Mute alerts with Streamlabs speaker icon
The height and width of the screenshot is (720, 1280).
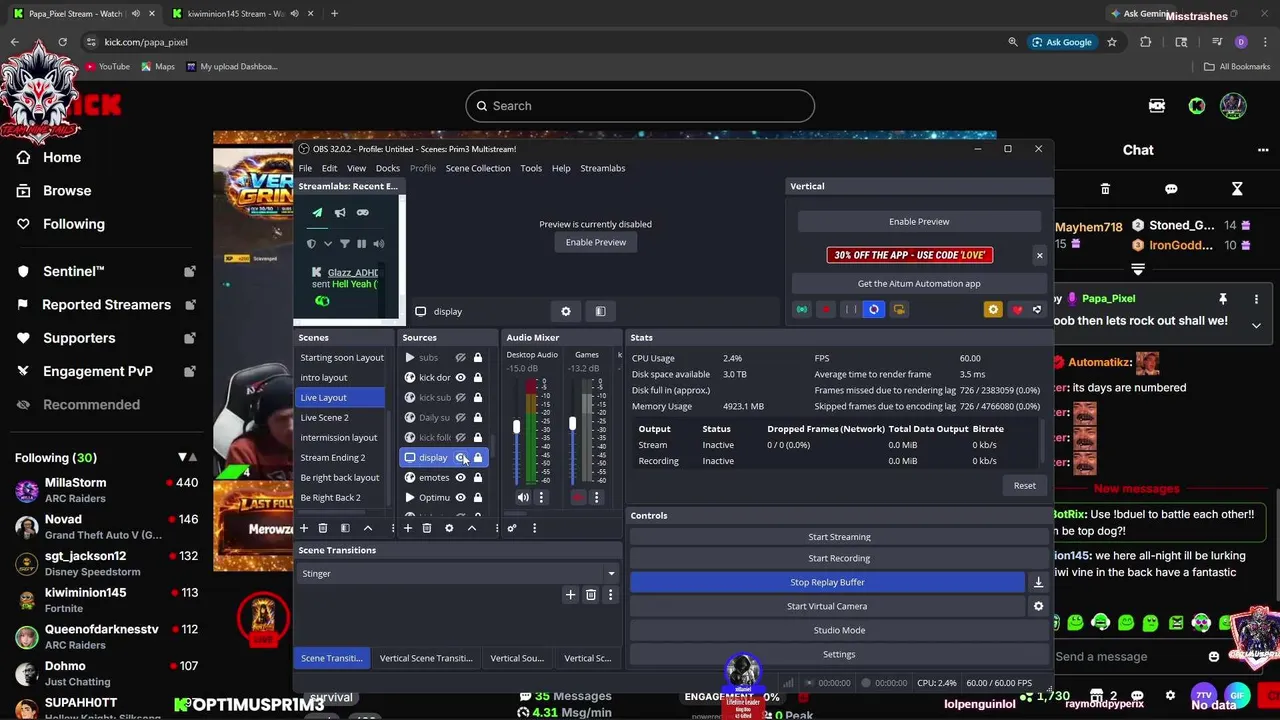[379, 244]
